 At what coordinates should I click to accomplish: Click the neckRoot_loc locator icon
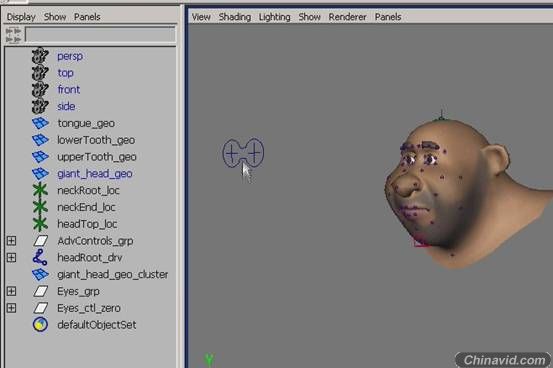(x=40, y=190)
